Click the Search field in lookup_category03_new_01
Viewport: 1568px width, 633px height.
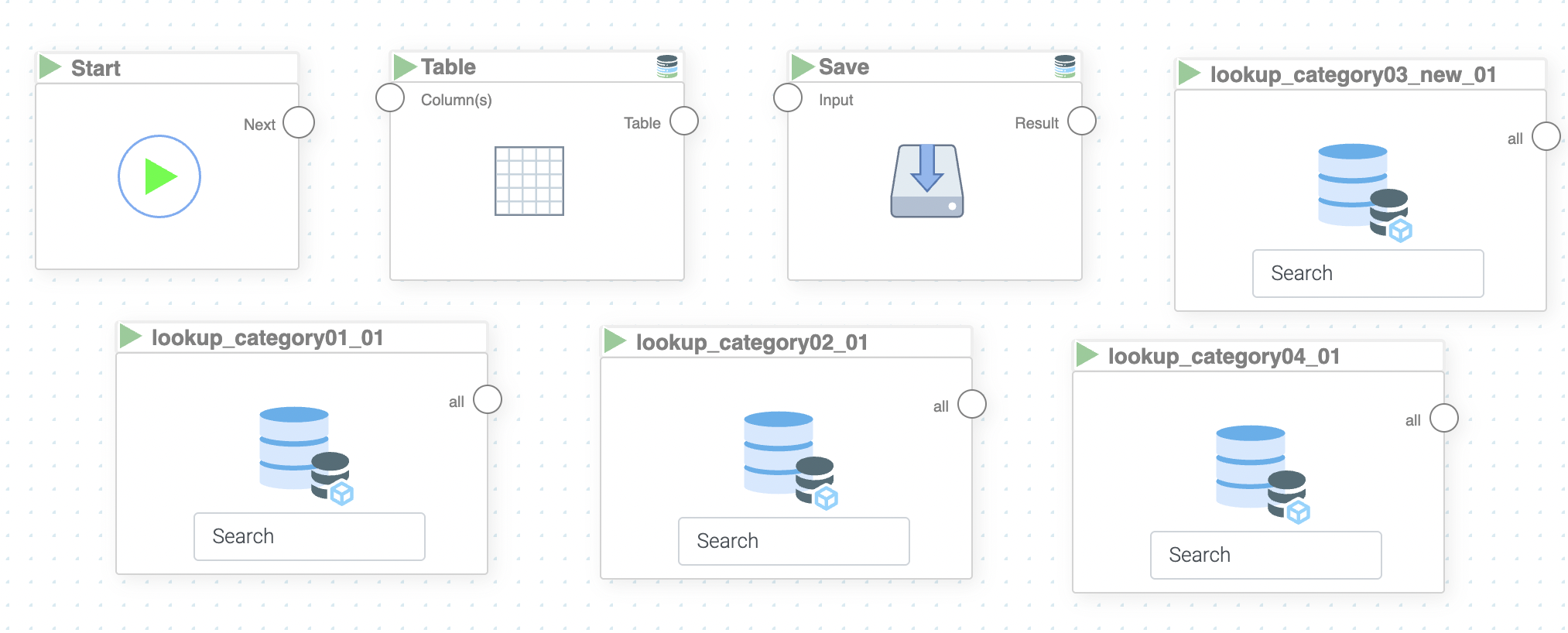point(1368,273)
